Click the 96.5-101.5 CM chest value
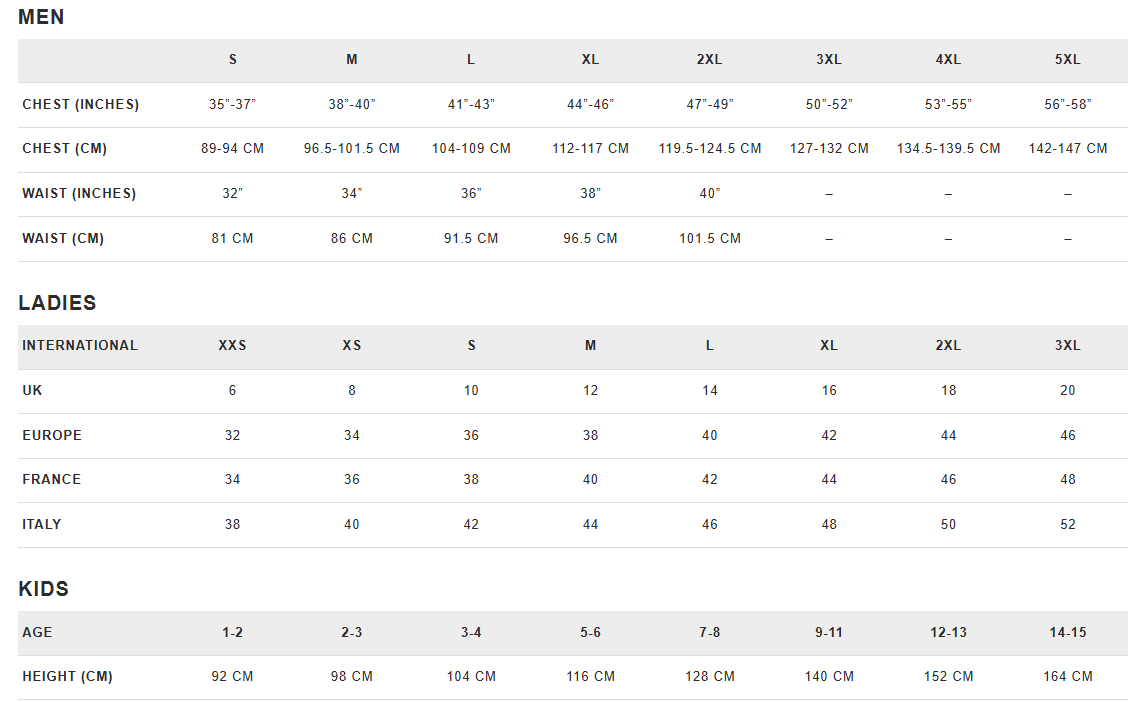 coord(352,148)
